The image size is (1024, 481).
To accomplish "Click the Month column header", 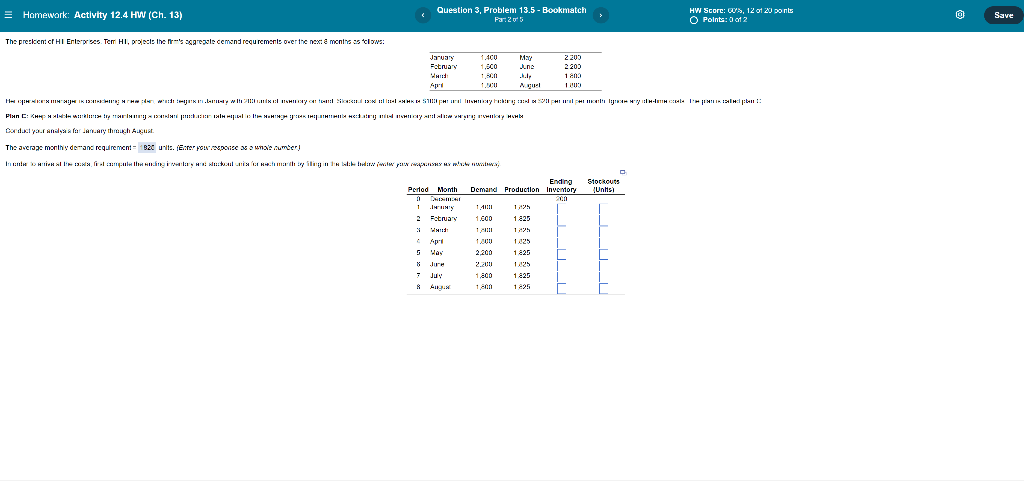I will [x=447, y=189].
